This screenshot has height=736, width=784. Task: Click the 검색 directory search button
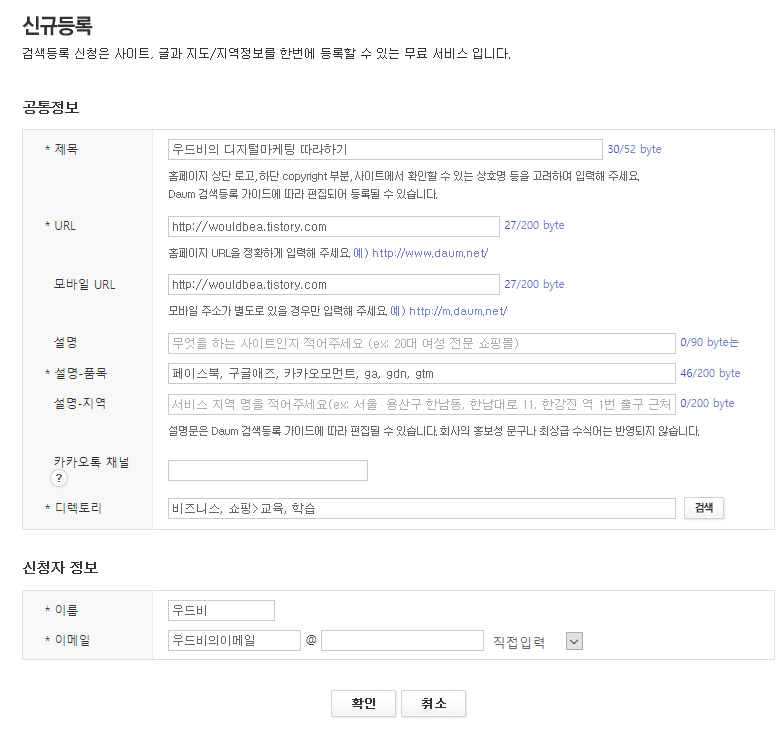pos(704,508)
